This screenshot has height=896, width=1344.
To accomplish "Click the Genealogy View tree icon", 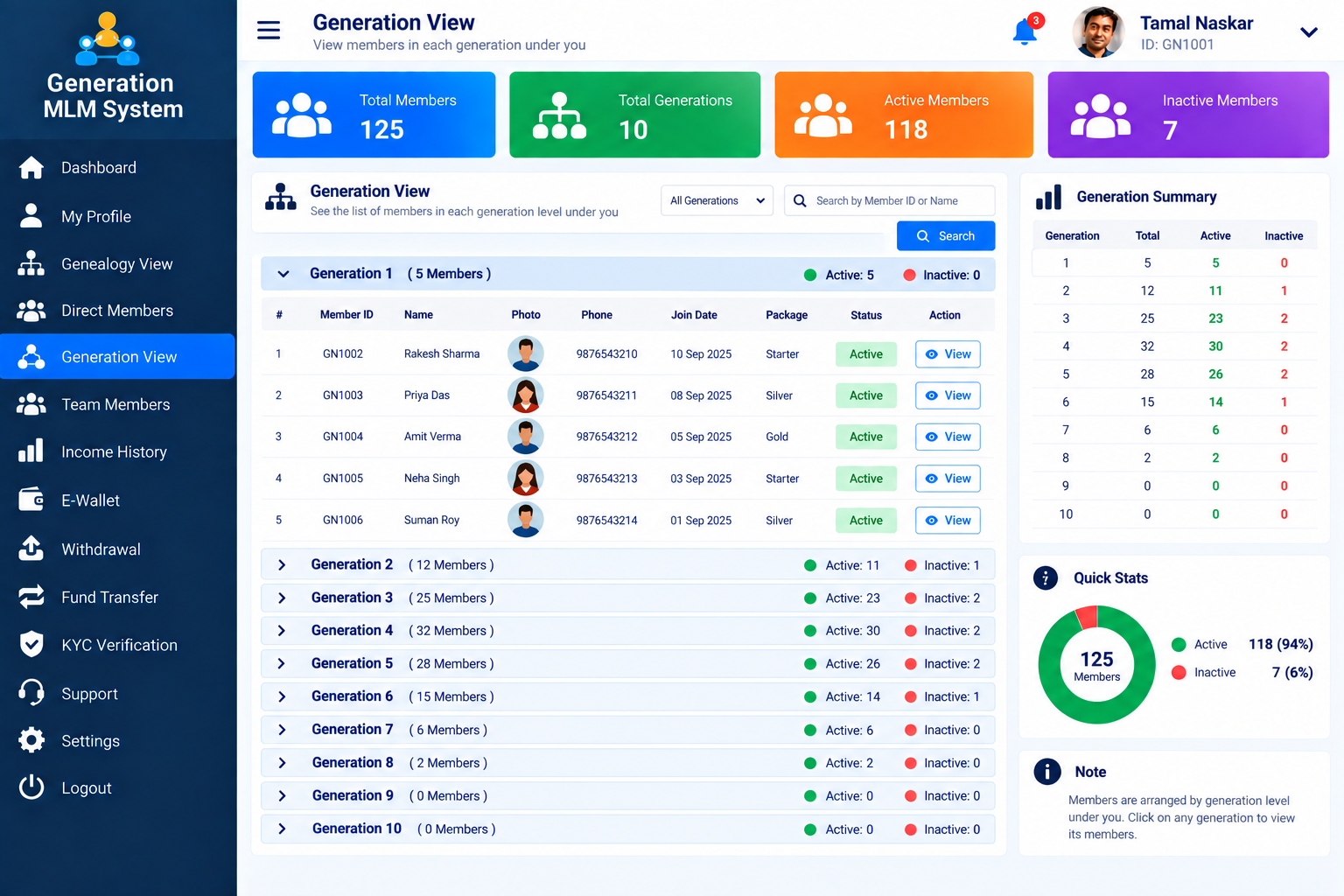I will pyautogui.click(x=31, y=263).
